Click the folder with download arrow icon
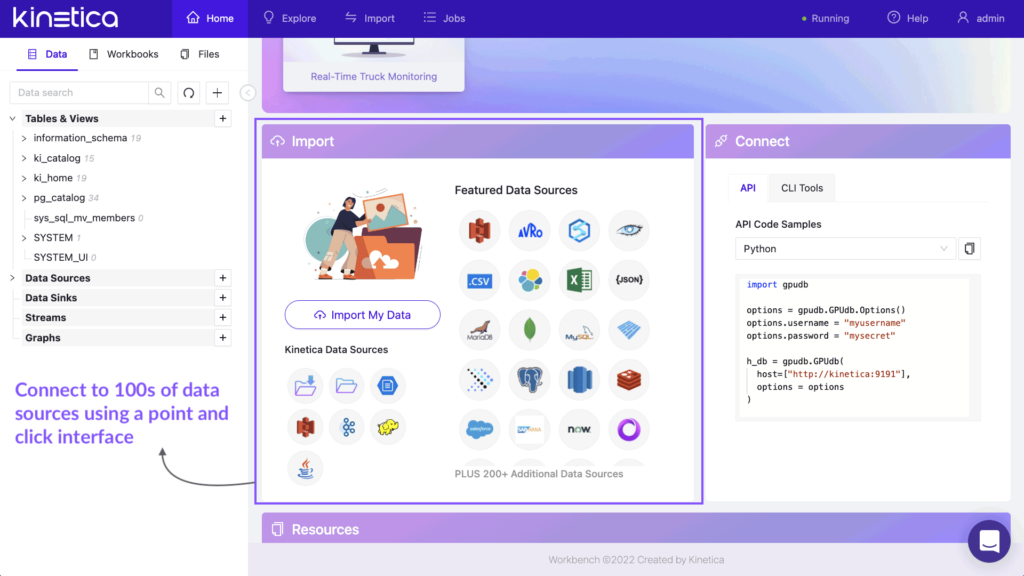Viewport: 1024px width, 576px height. pos(305,385)
